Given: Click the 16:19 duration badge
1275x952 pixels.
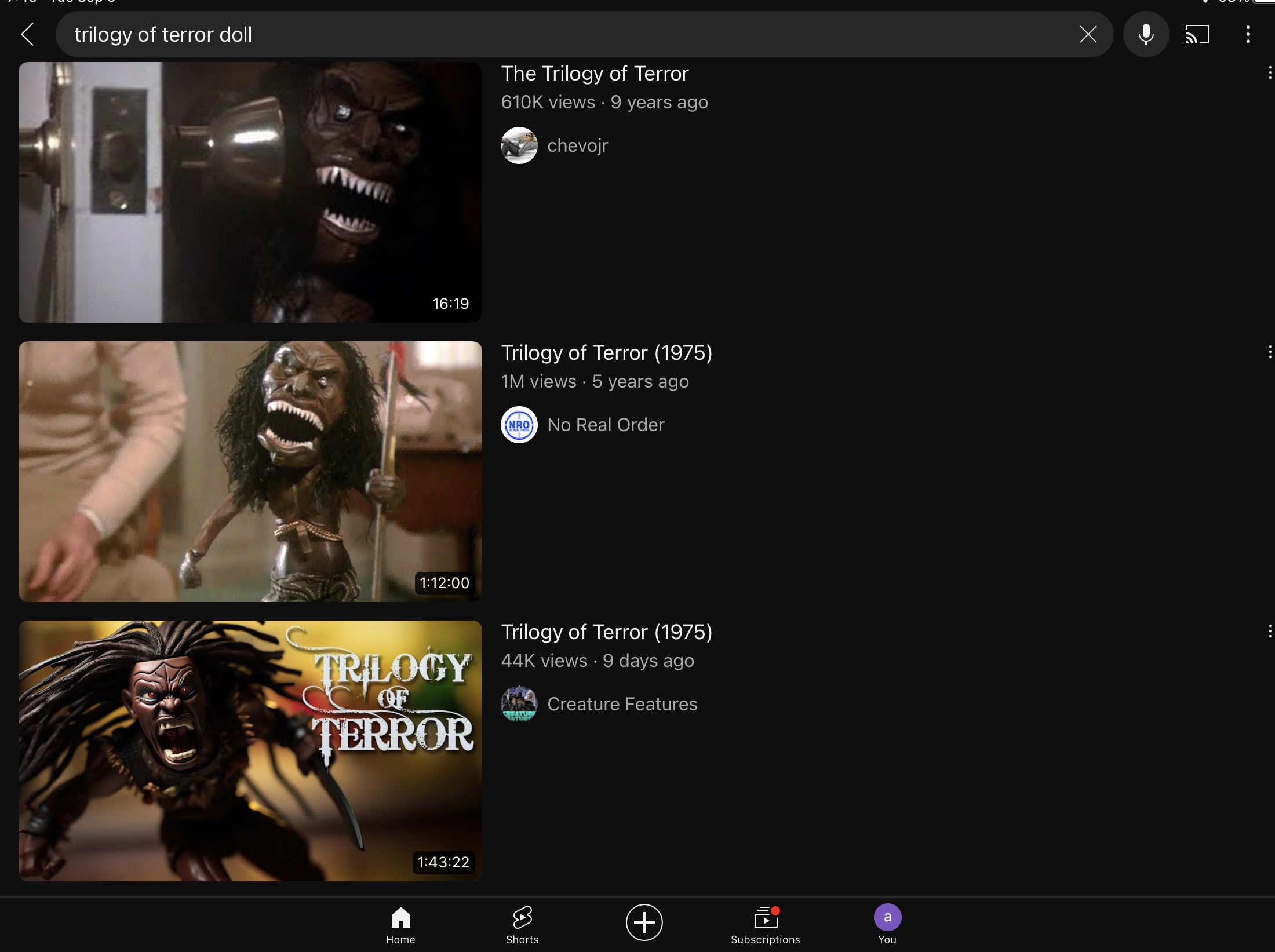Looking at the screenshot, I should (x=450, y=304).
